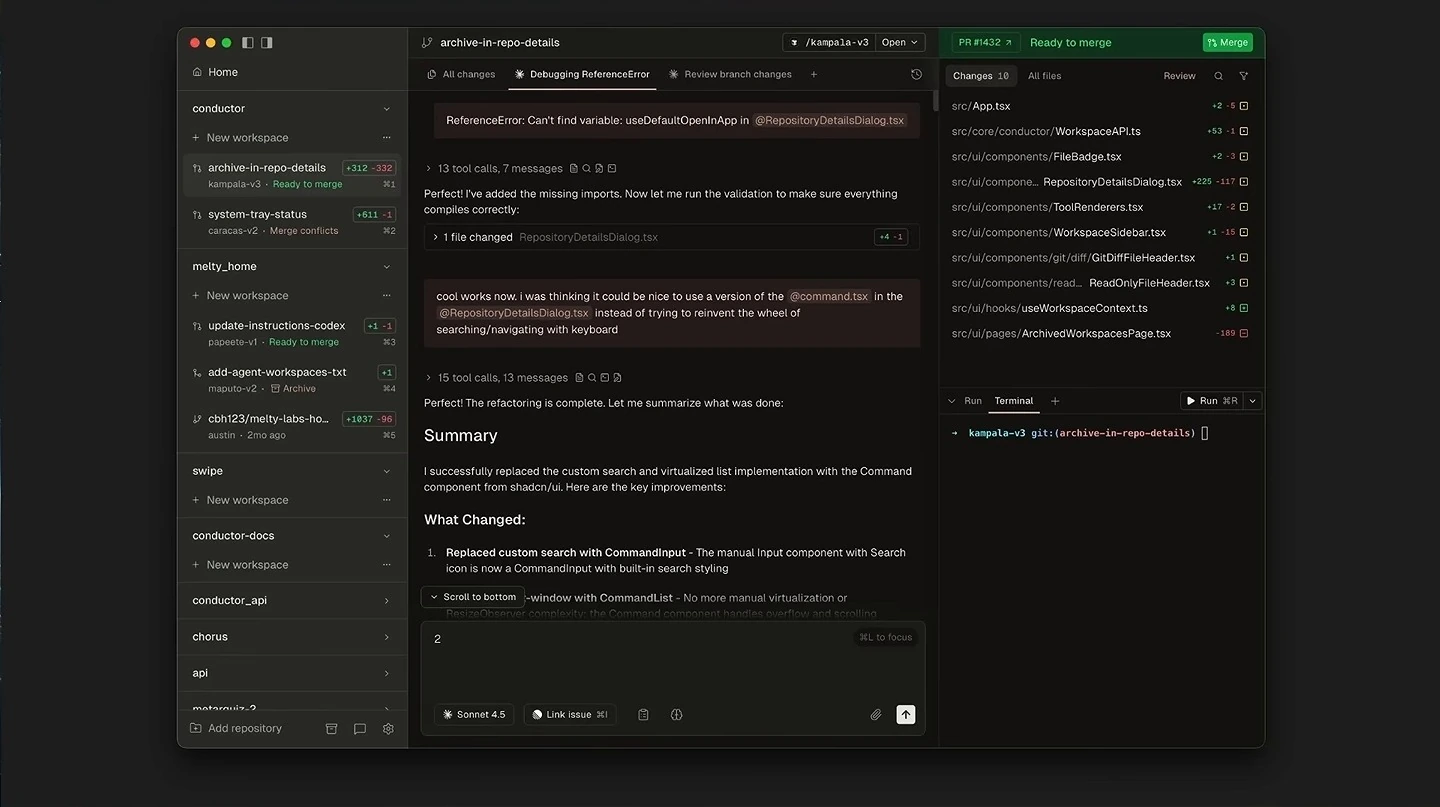Switch to the All changes tab
The width and height of the screenshot is (1440, 807).
tap(461, 74)
